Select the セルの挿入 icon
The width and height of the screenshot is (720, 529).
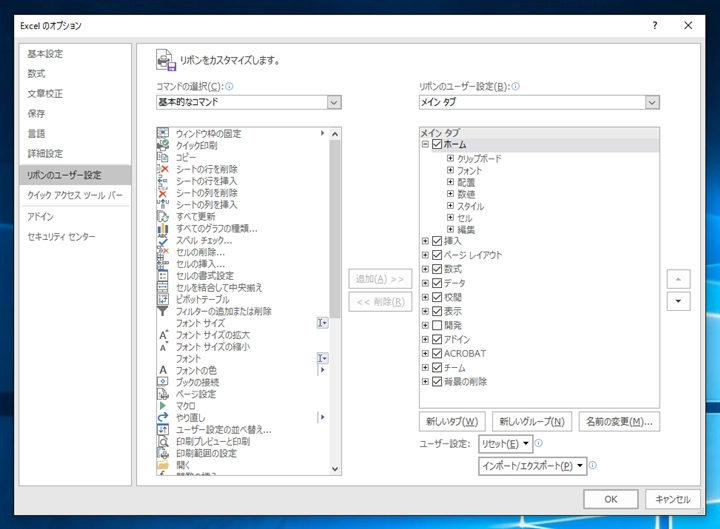click(x=163, y=264)
